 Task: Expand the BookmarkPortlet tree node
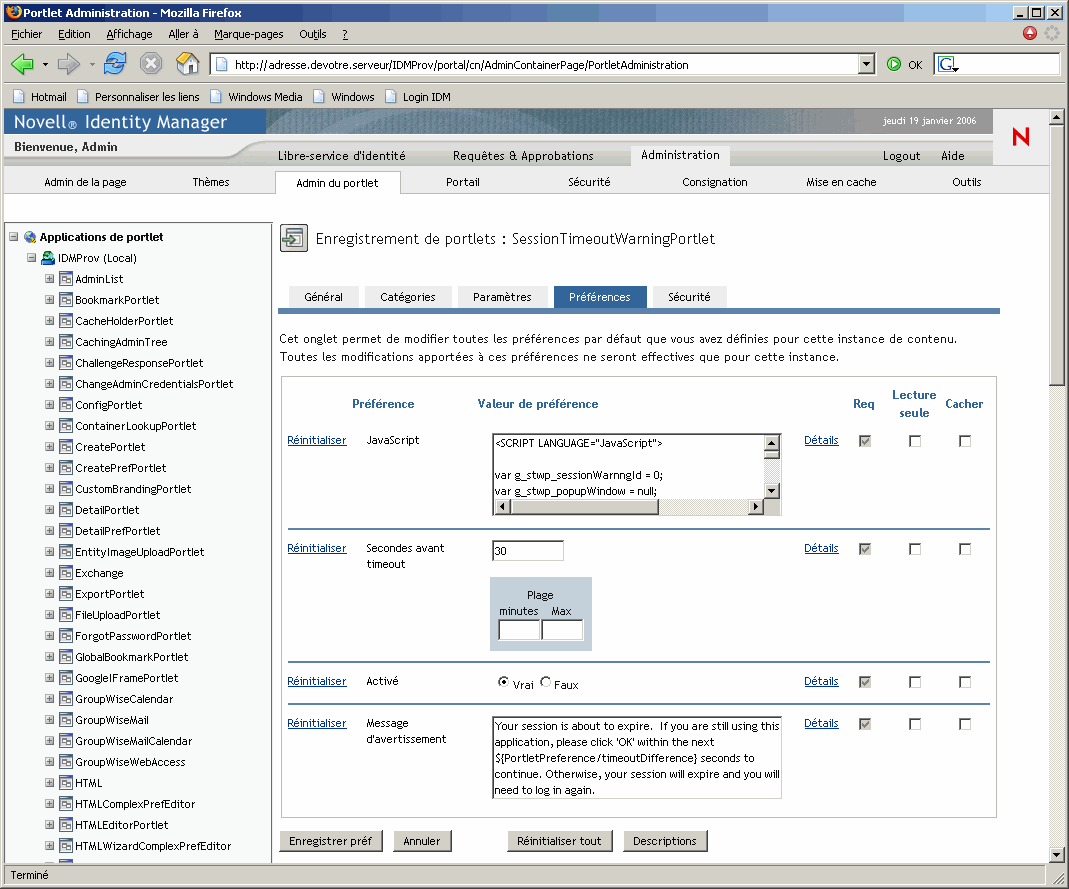tap(50, 300)
